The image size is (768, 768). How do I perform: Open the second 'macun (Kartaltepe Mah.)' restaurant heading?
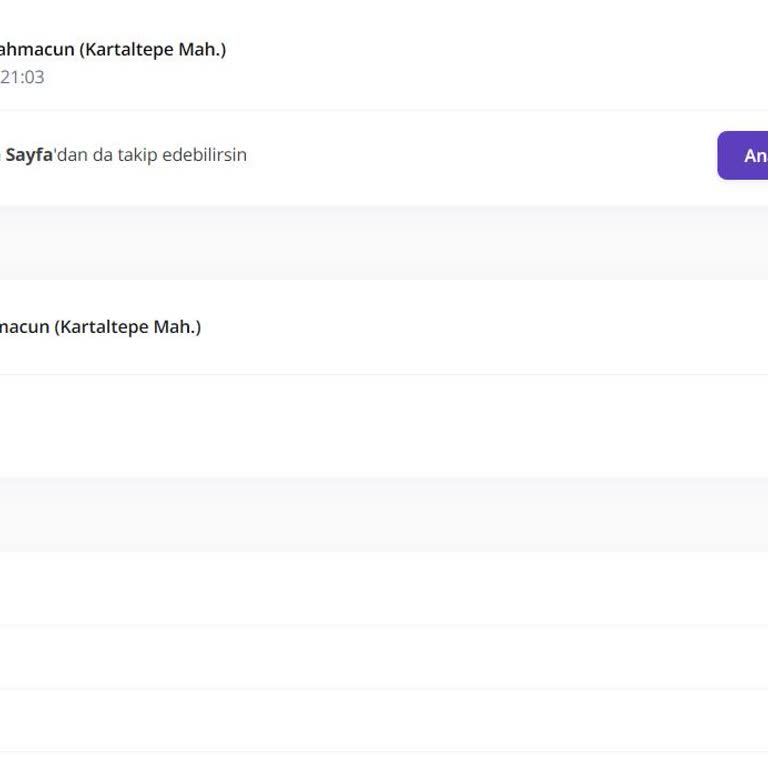coord(98,327)
